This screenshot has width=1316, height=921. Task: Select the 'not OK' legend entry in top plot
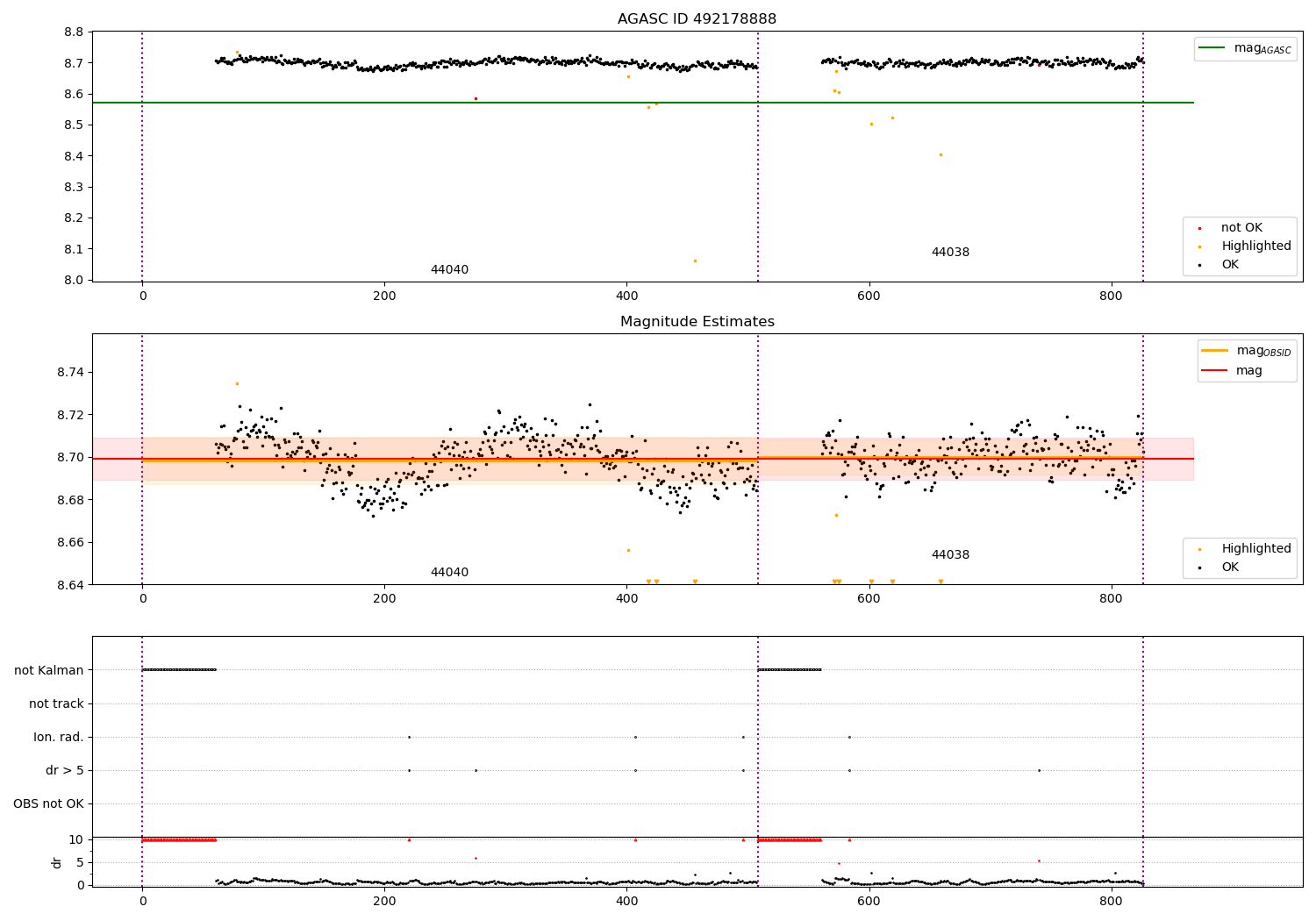point(1241,228)
